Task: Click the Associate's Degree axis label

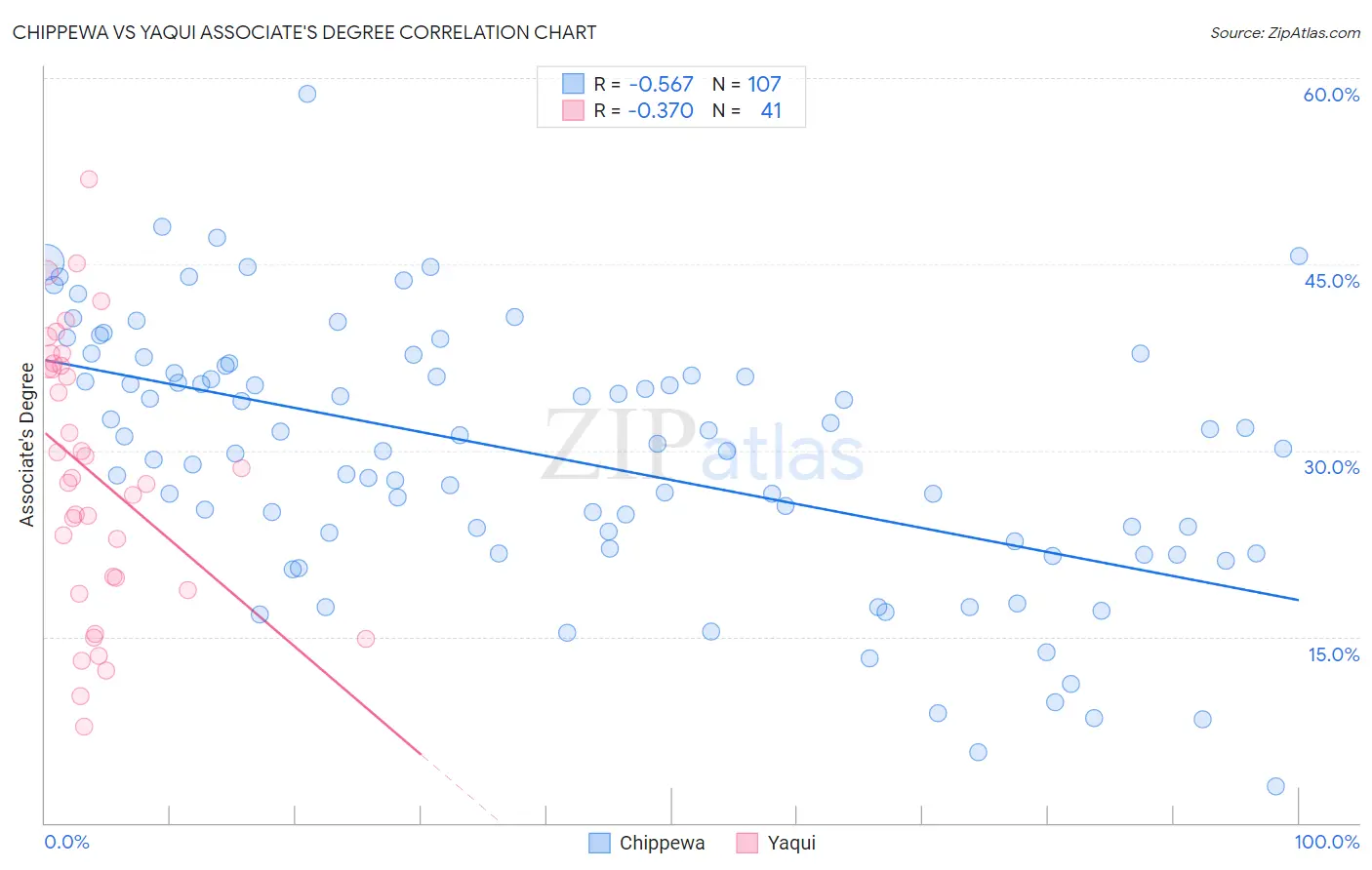Action: (x=27, y=445)
